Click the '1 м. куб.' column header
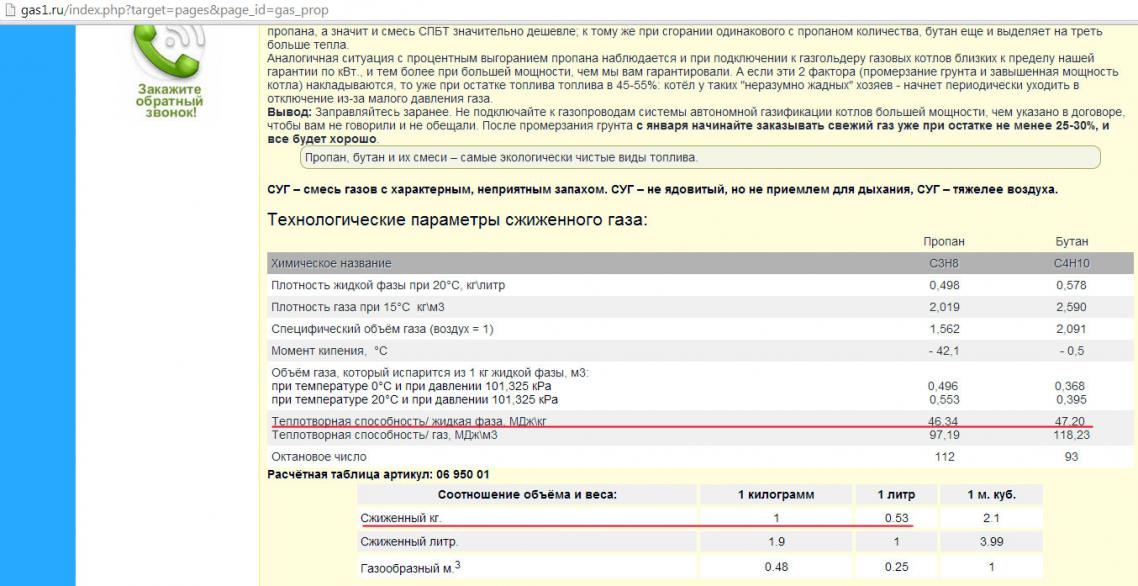The width and height of the screenshot is (1138, 586). point(991,495)
